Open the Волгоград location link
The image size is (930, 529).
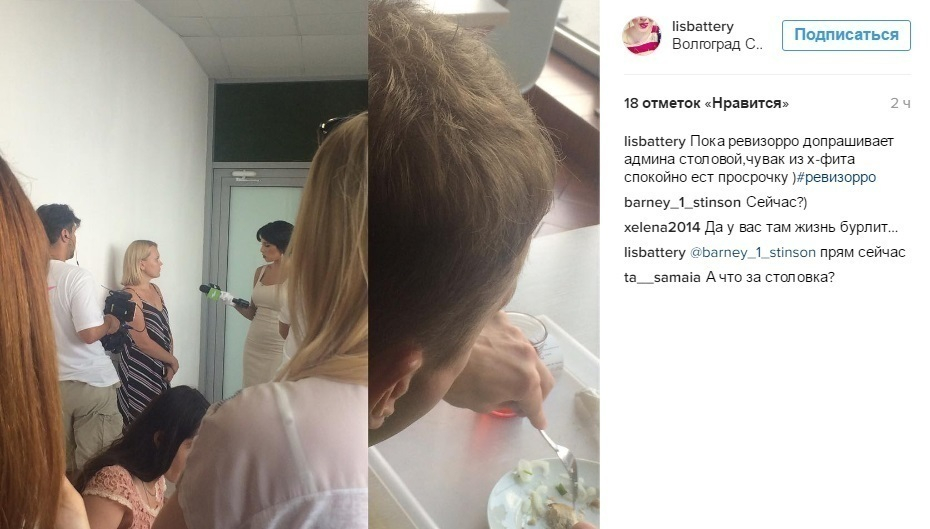pos(717,44)
